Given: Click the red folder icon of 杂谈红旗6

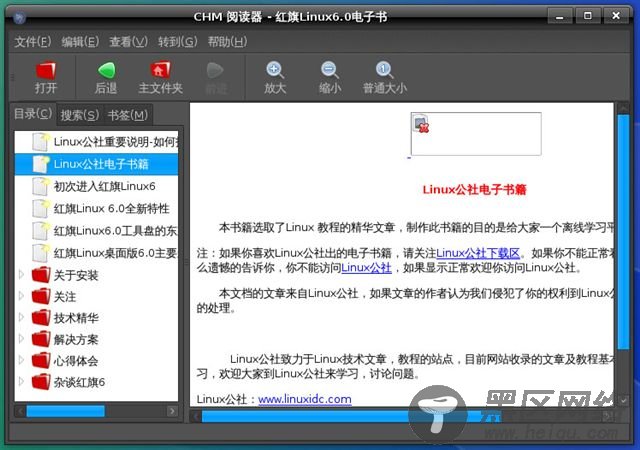Looking at the screenshot, I should [x=41, y=382].
